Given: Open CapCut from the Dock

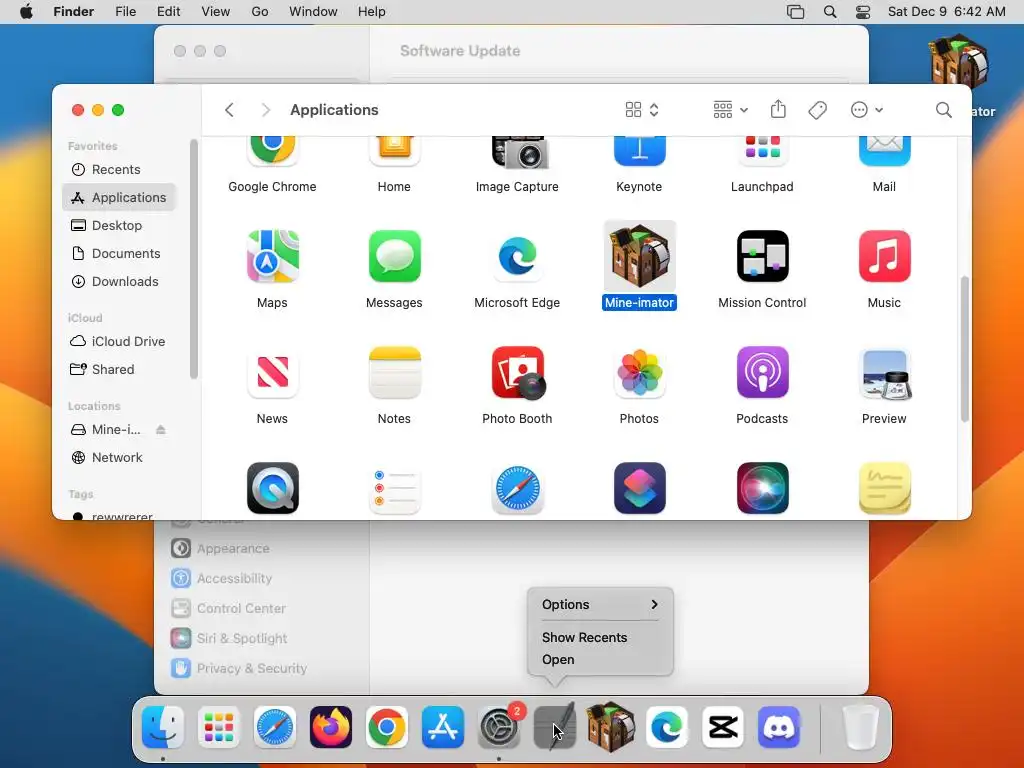Looking at the screenshot, I should (x=723, y=727).
